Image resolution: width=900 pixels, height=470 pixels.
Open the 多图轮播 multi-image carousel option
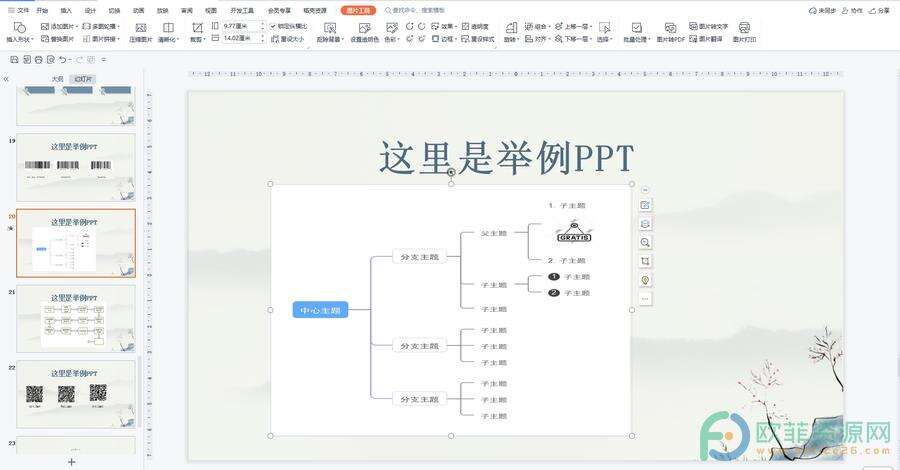[100, 26]
